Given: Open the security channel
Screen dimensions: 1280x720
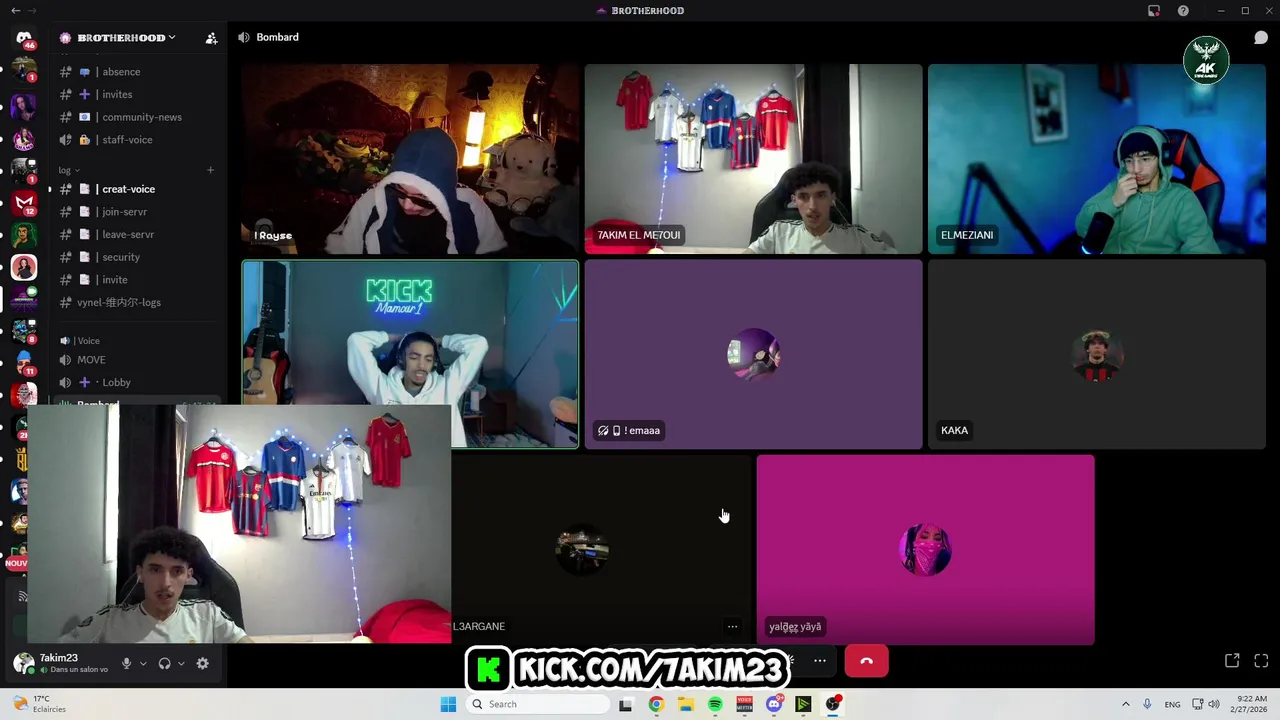Looking at the screenshot, I should [137, 257].
